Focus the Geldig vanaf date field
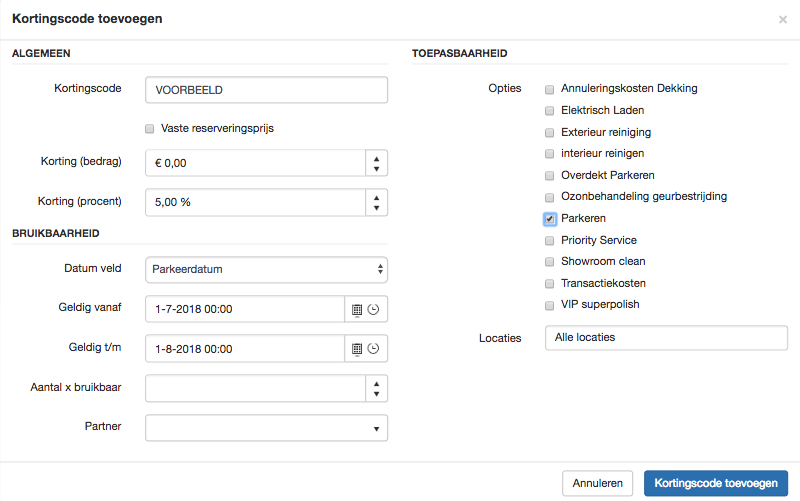 click(x=245, y=309)
